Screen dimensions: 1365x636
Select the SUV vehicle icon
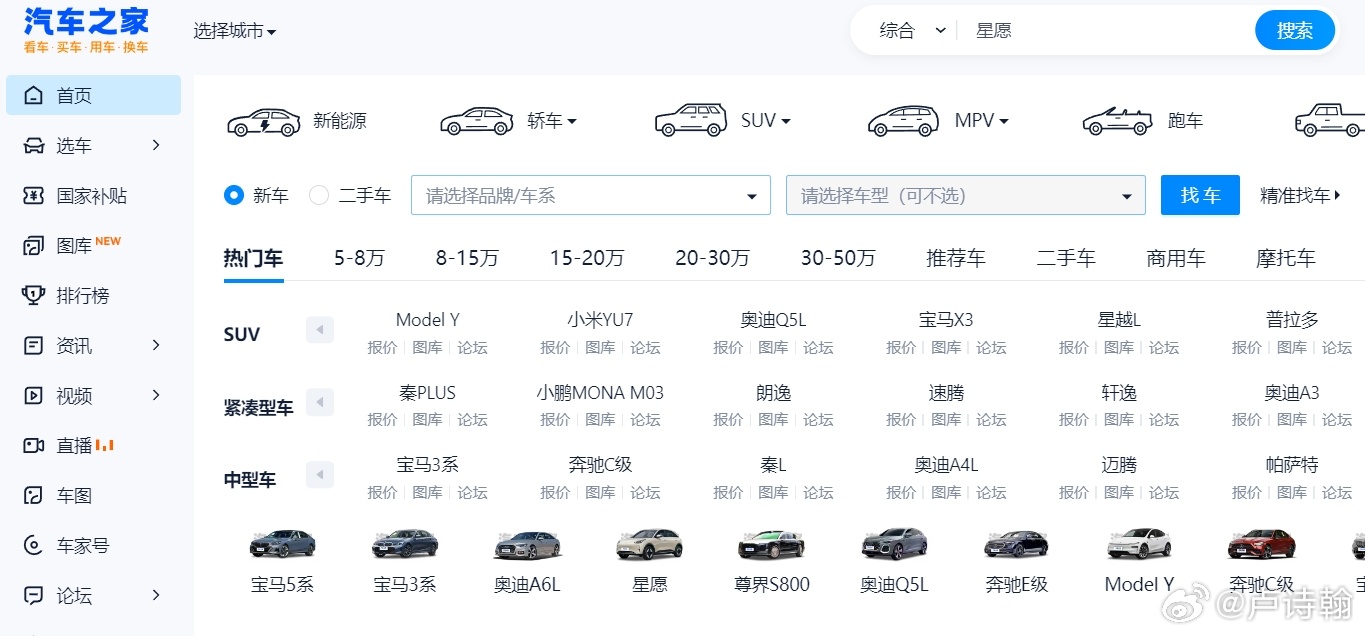point(691,120)
